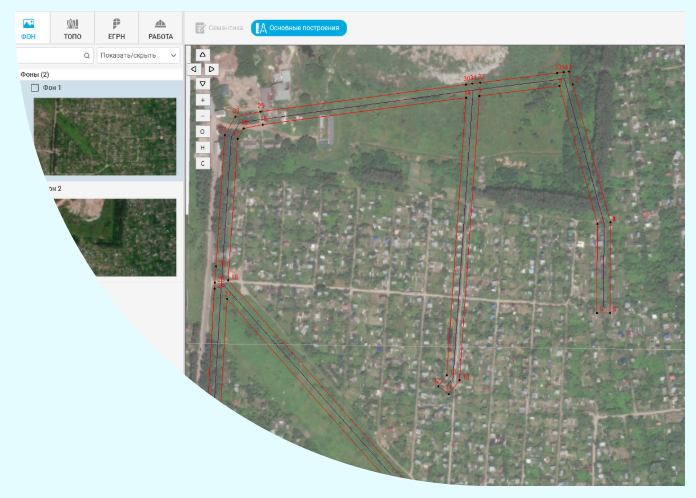Image resolution: width=696 pixels, height=498 pixels.
Task: Click the Основные построения button
Action: (299, 28)
